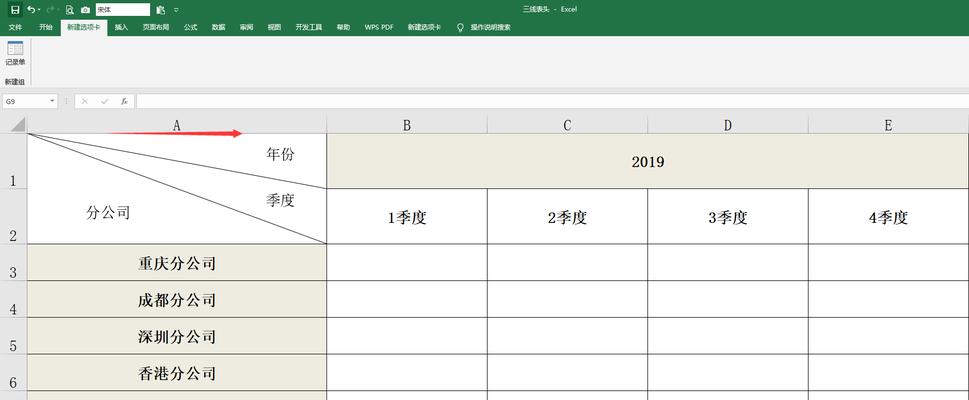Select column C header
Viewport: 969px width, 400px height.
(x=567, y=125)
